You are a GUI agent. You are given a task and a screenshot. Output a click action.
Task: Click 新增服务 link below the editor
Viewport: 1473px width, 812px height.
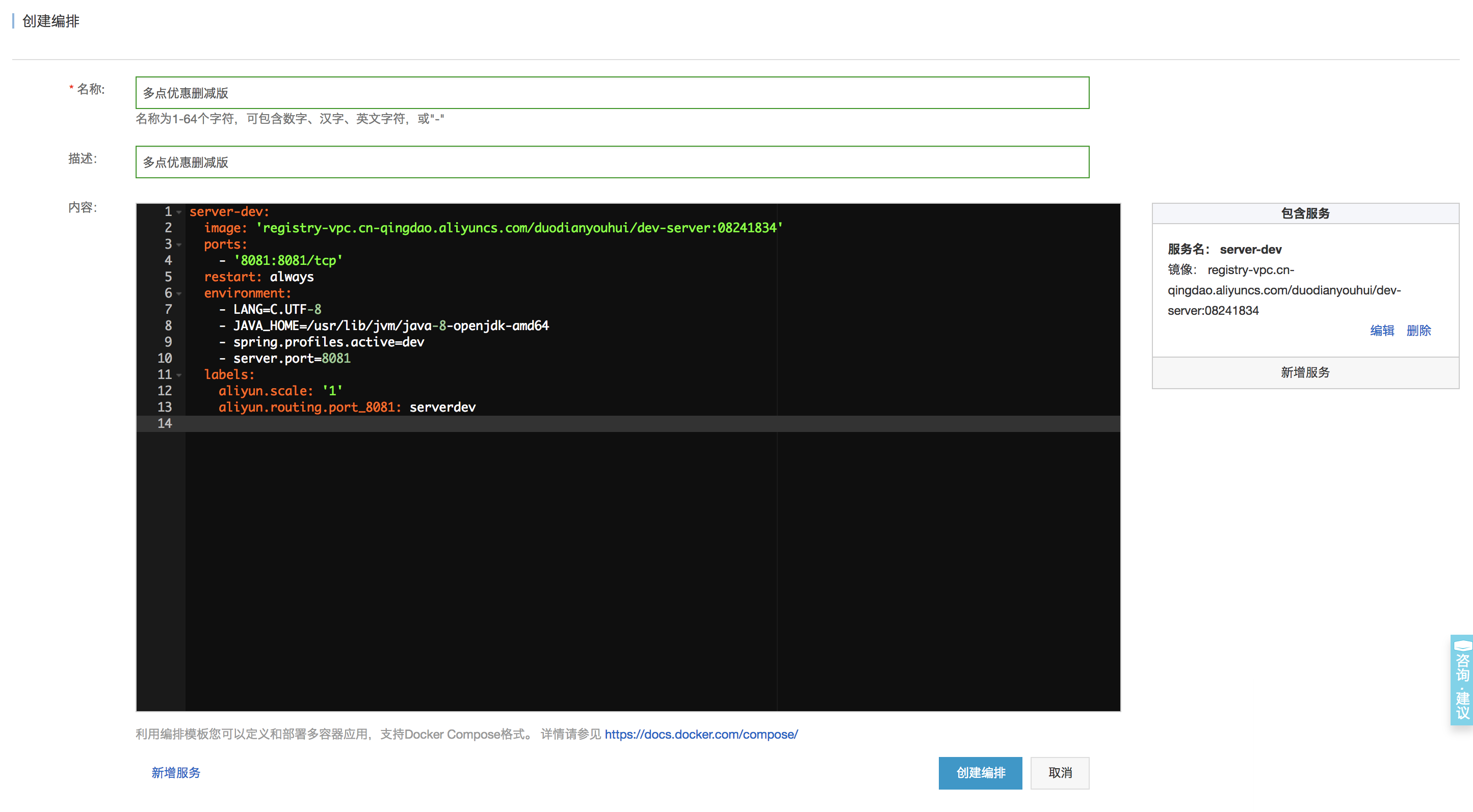(175, 773)
